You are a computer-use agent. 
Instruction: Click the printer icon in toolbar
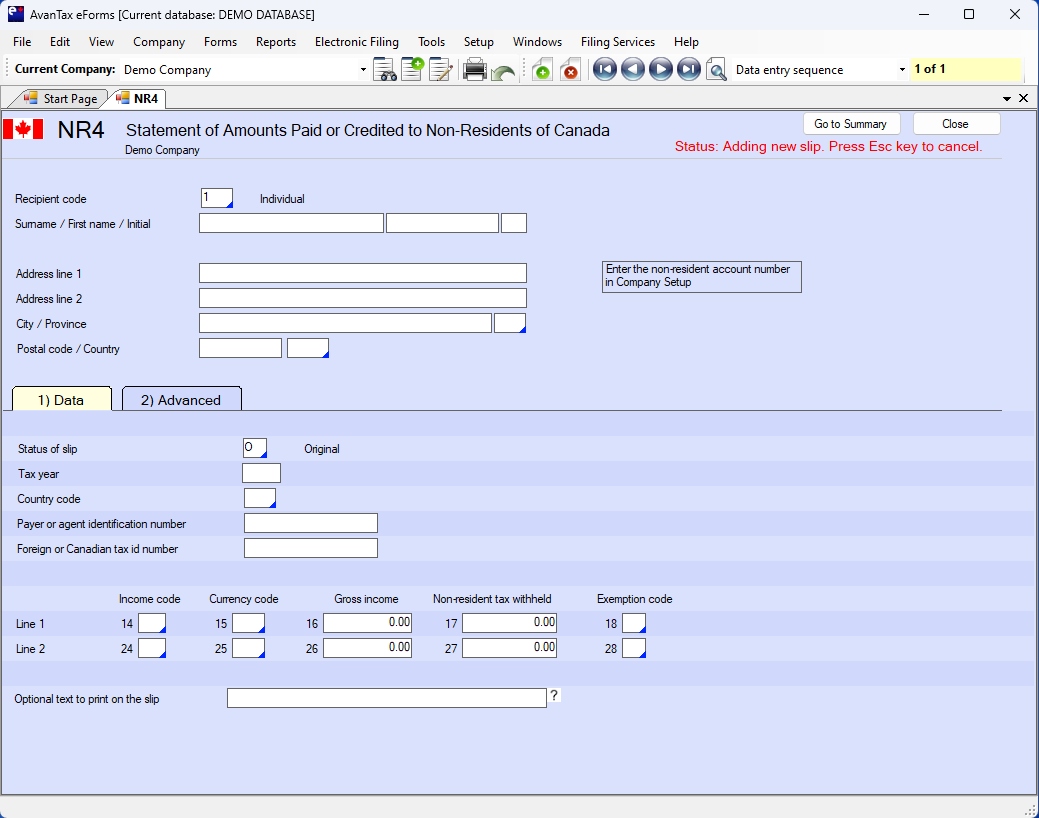[x=475, y=70]
